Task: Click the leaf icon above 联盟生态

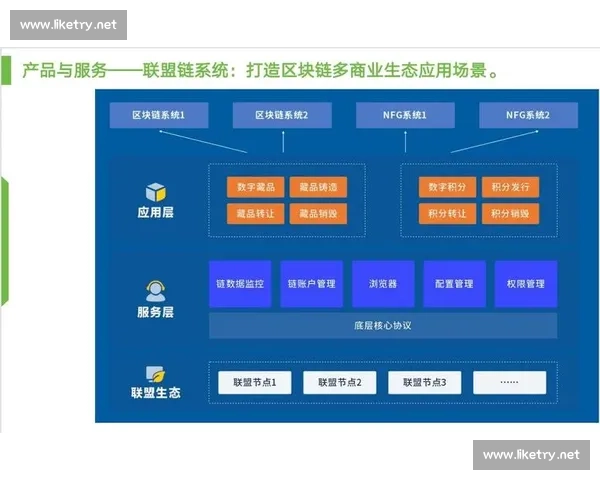Action: click(x=155, y=374)
